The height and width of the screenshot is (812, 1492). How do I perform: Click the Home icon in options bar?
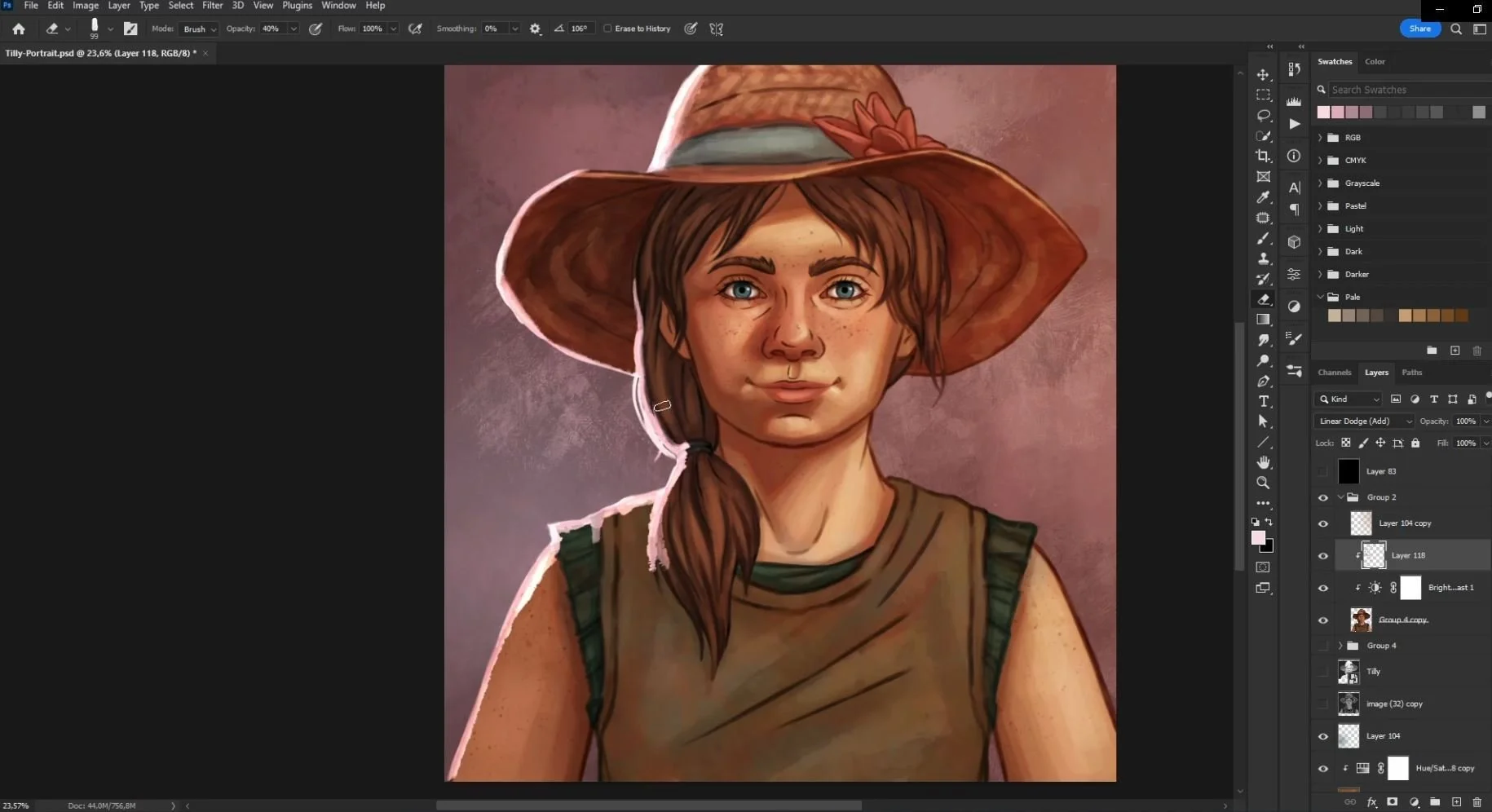pos(19,29)
